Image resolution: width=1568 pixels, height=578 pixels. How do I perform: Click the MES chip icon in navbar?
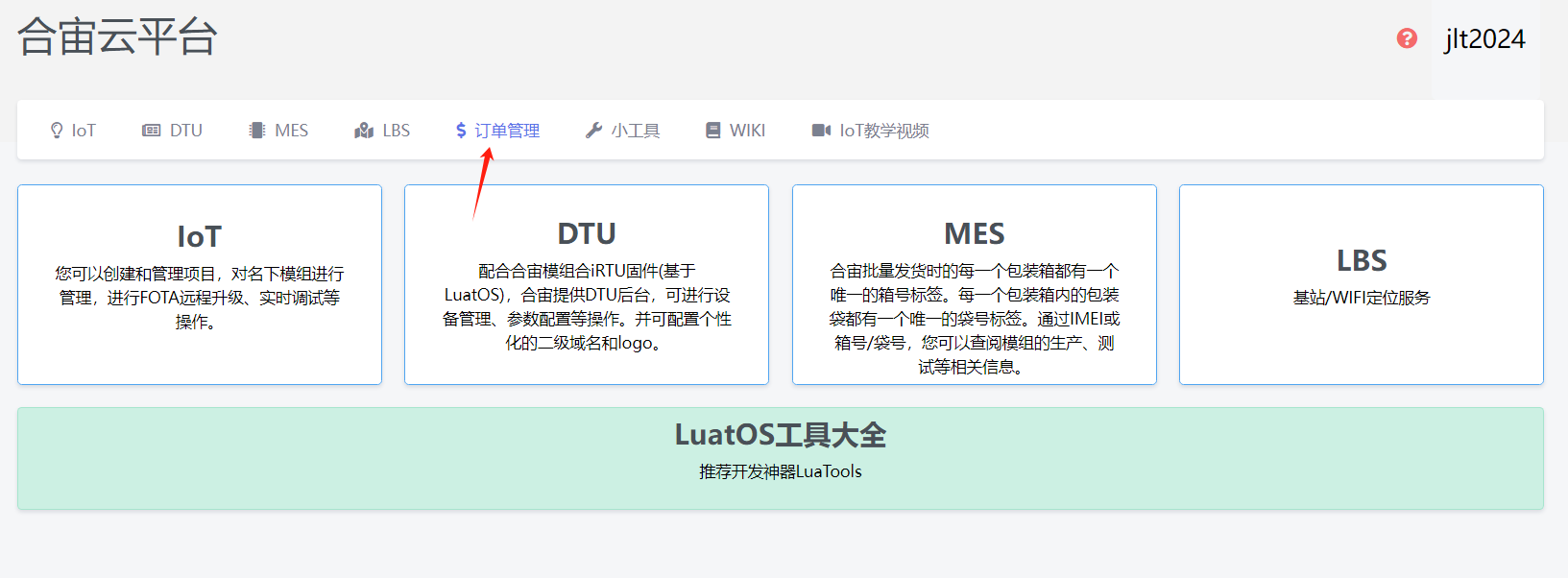(x=257, y=131)
